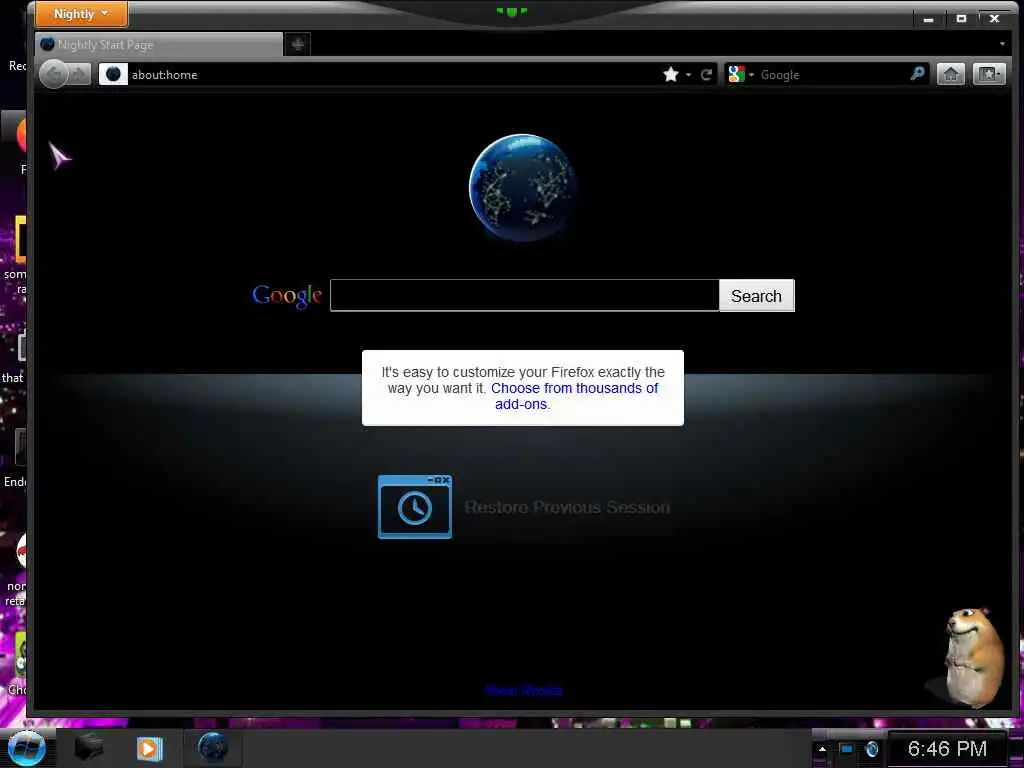Open the 6:46 PM clock
1024x768 pixels.
coord(947,748)
